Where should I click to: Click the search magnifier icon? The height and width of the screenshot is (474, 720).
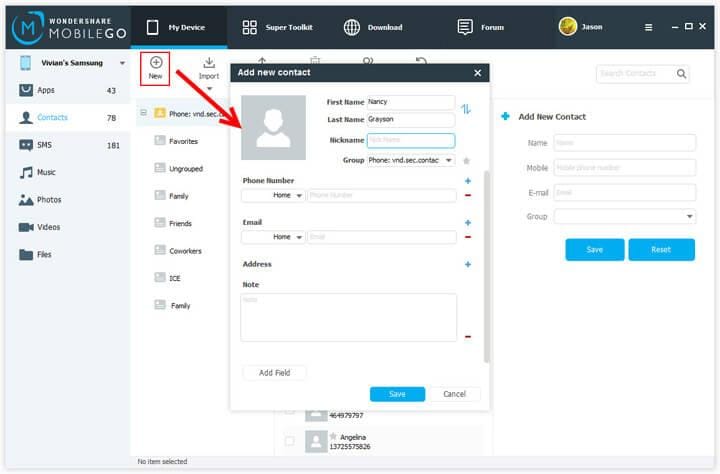[x=681, y=73]
